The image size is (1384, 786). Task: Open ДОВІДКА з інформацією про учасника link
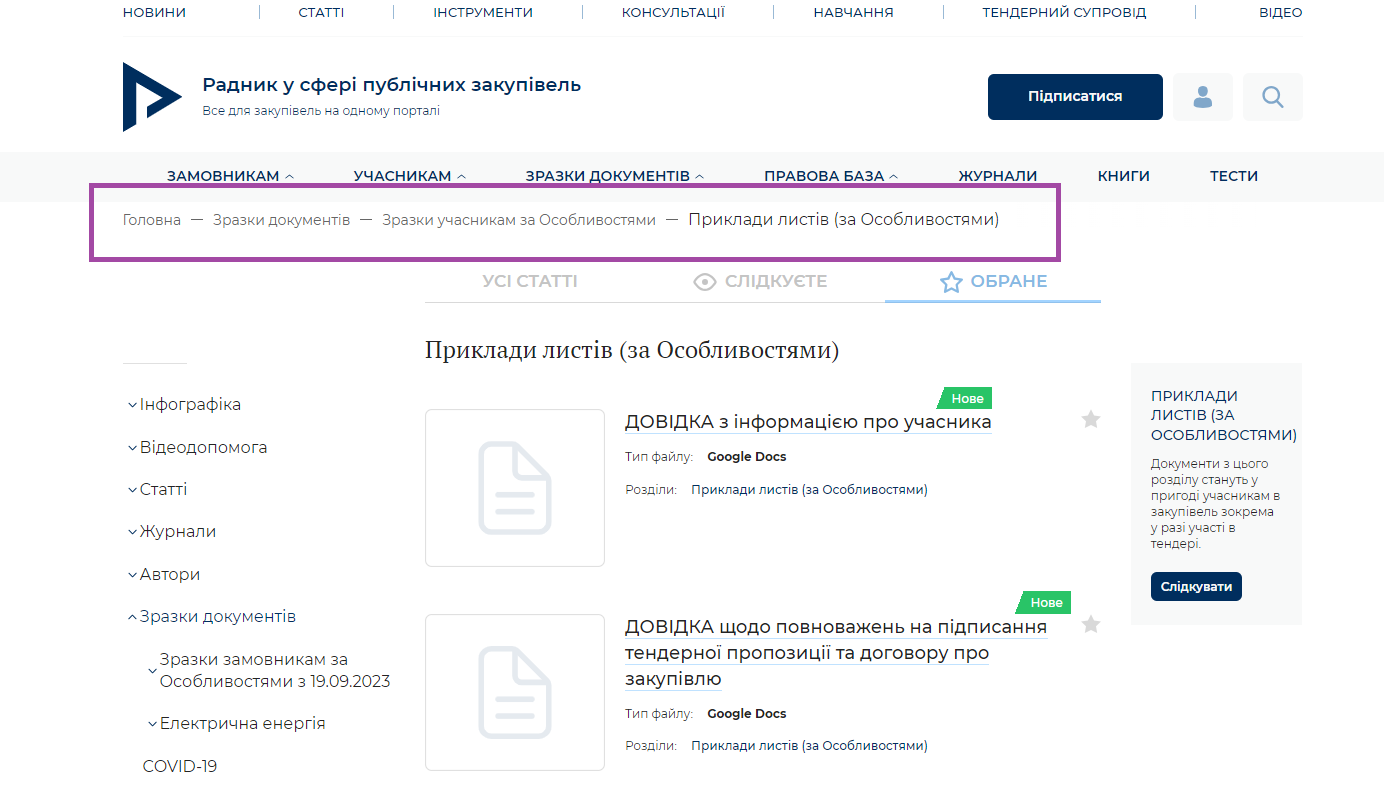(808, 422)
